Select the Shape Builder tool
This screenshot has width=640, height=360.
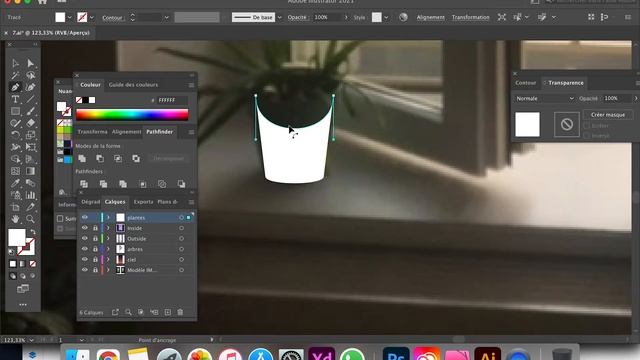(15, 159)
